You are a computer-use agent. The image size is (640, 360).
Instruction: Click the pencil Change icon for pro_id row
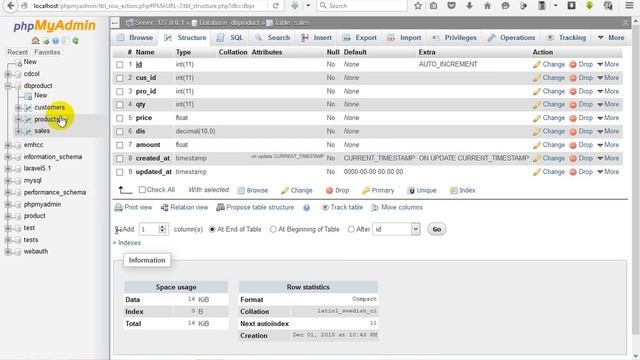[x=537, y=91]
